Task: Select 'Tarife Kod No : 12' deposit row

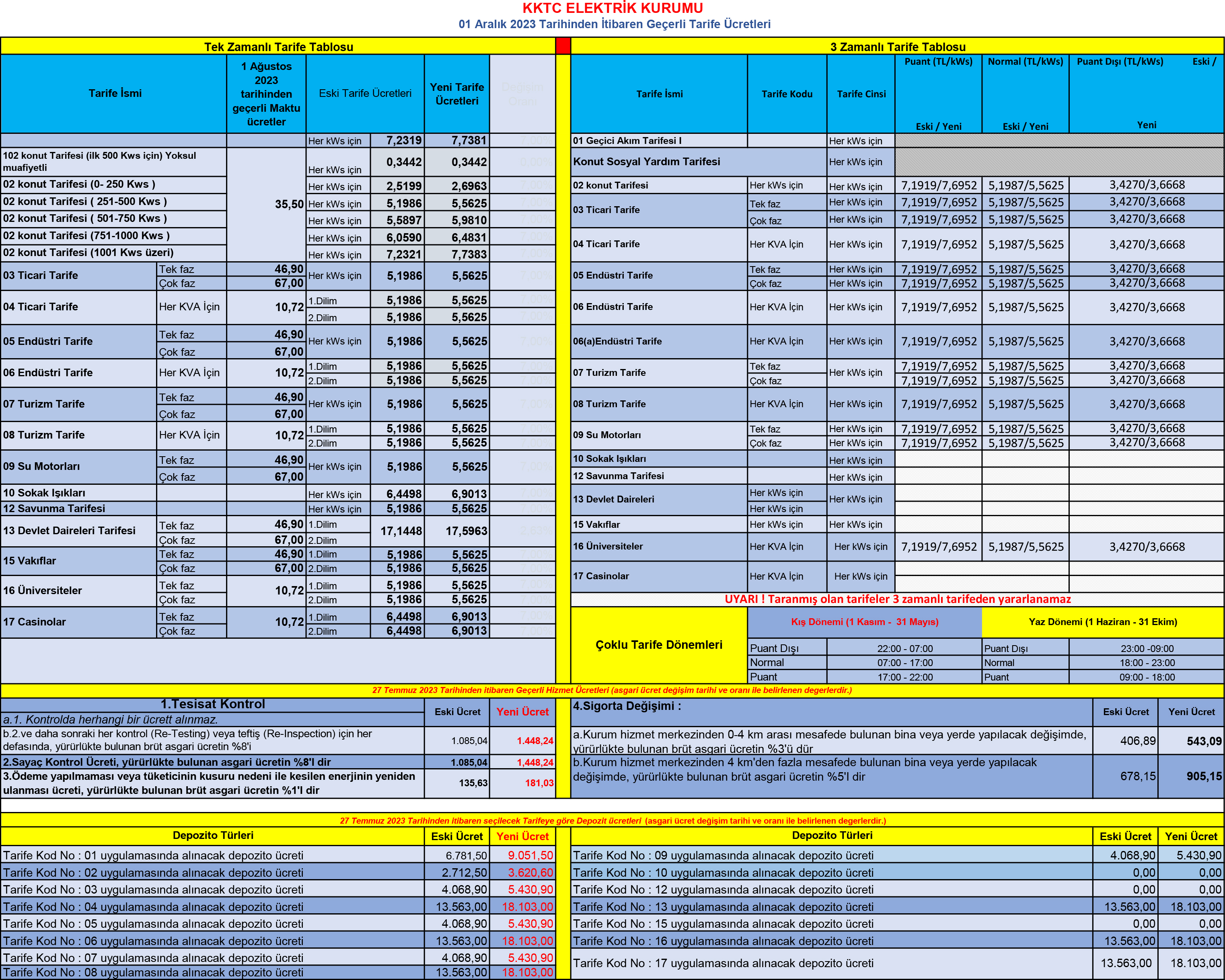Action: 832,889
